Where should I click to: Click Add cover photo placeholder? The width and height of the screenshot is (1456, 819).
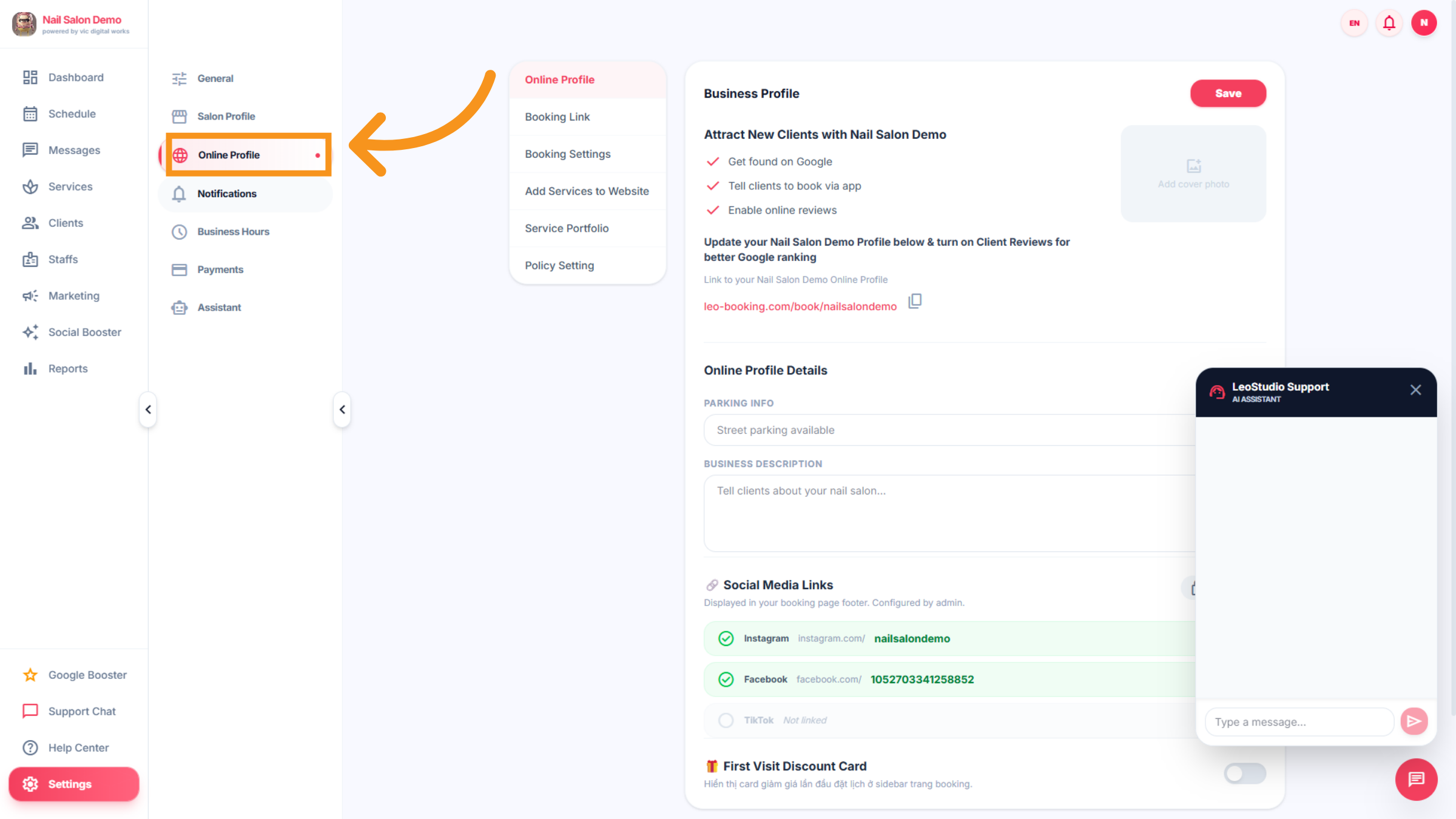pos(1193,174)
